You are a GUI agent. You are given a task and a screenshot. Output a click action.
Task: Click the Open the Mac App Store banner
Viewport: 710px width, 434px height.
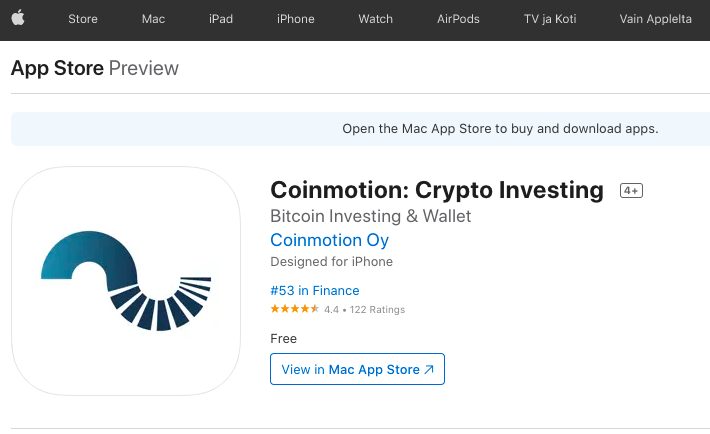360,129
